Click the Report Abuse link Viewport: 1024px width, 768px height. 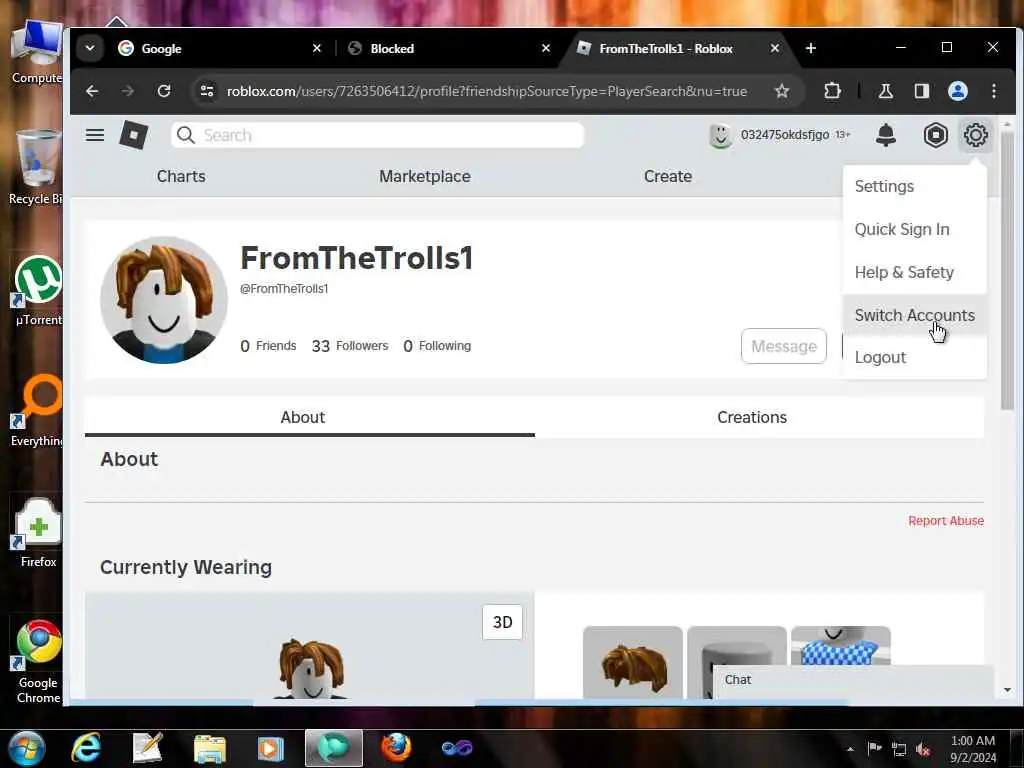(x=946, y=520)
